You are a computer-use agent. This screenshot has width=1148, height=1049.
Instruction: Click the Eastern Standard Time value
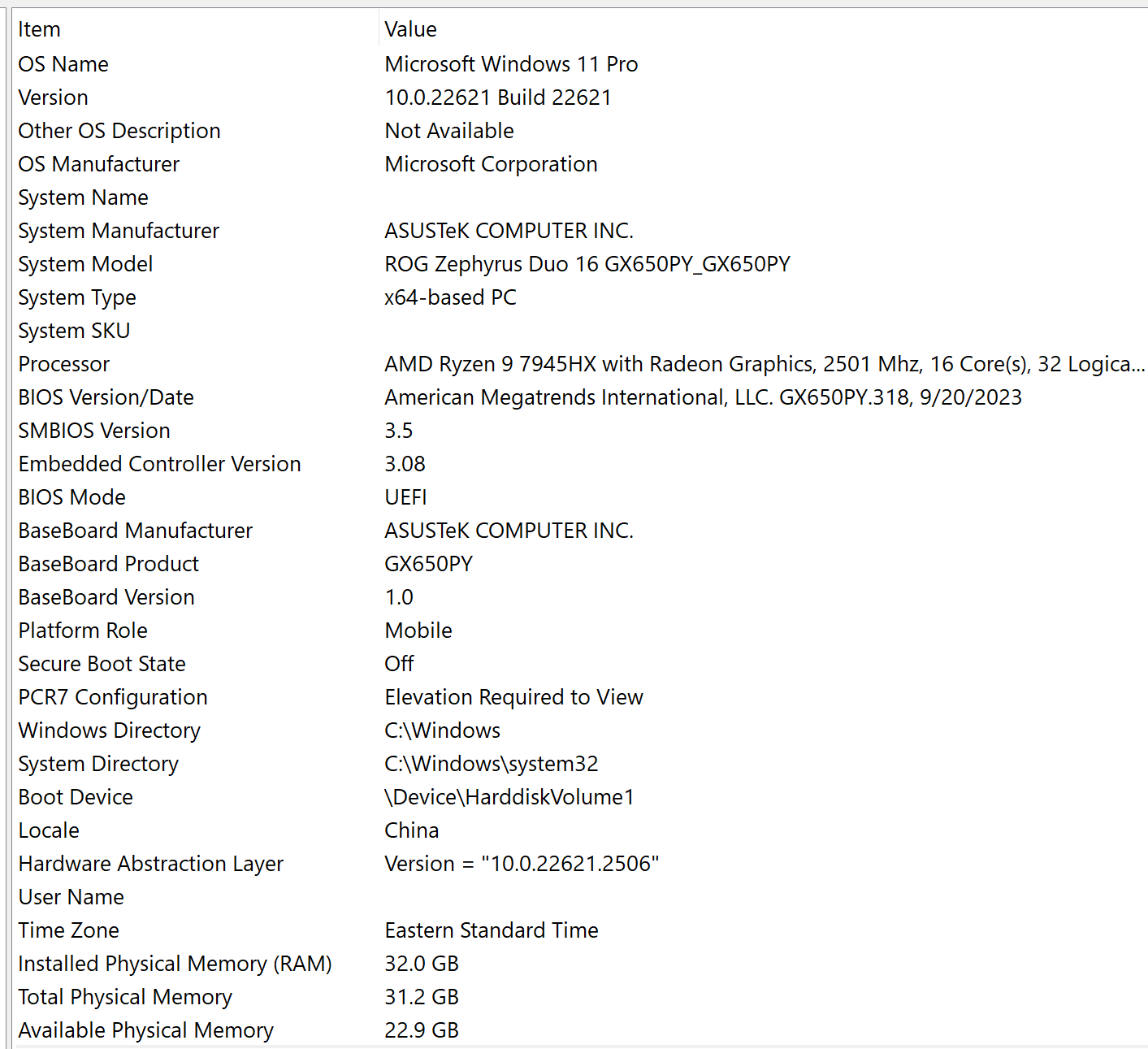tap(492, 930)
